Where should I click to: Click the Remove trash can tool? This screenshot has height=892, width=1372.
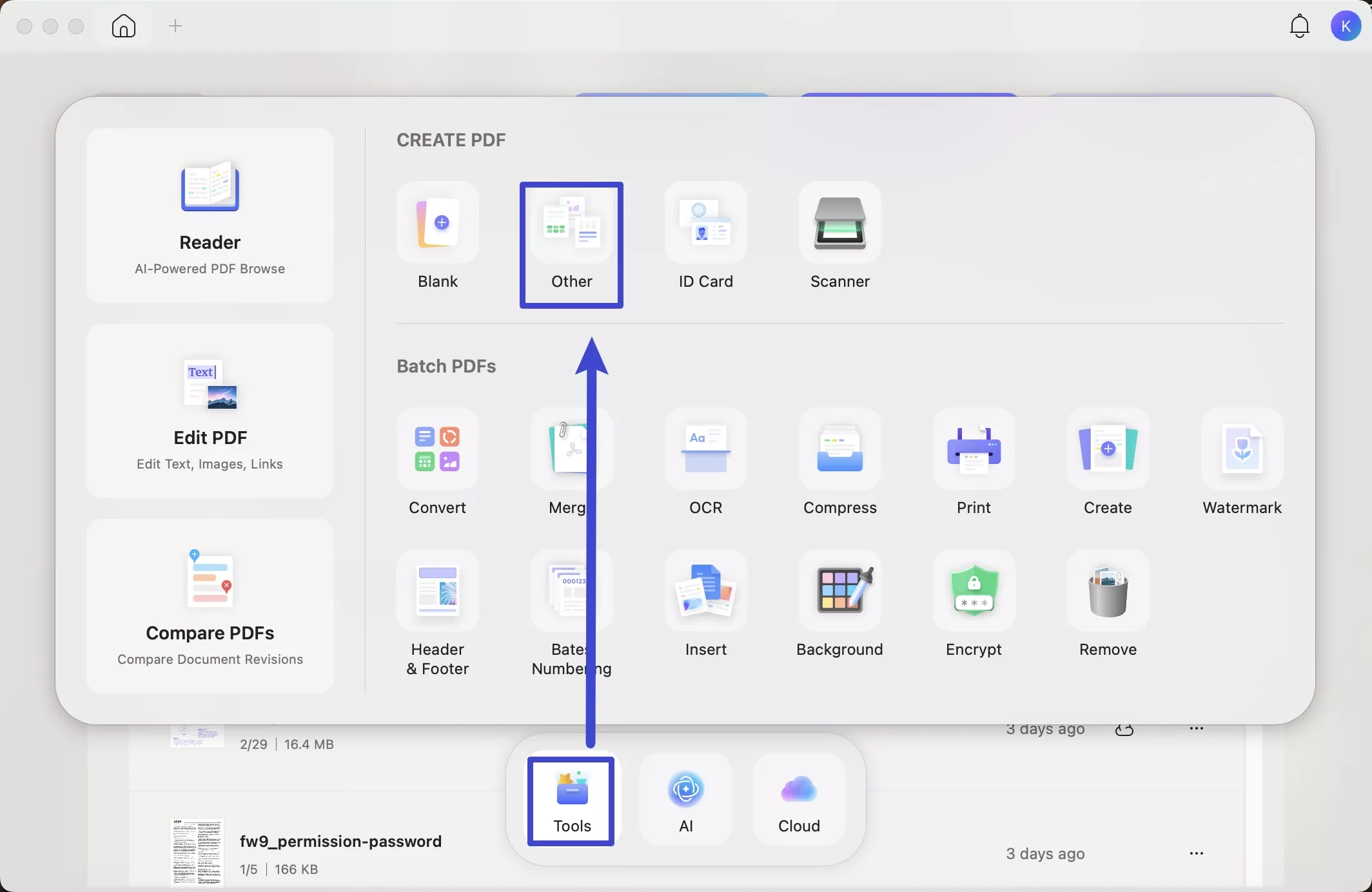(x=1108, y=592)
